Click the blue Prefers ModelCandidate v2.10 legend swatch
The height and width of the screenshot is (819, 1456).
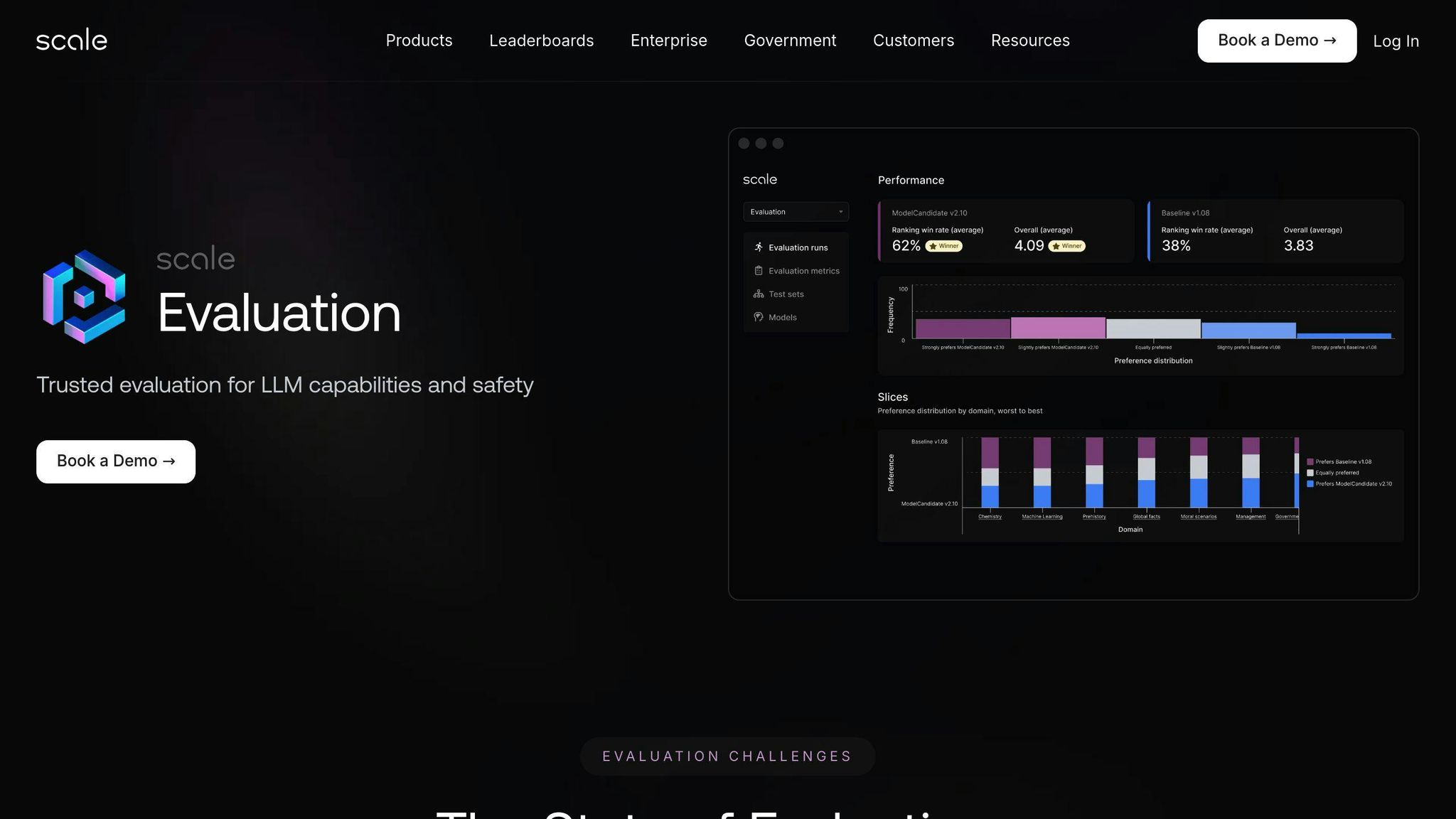pyautogui.click(x=1310, y=484)
